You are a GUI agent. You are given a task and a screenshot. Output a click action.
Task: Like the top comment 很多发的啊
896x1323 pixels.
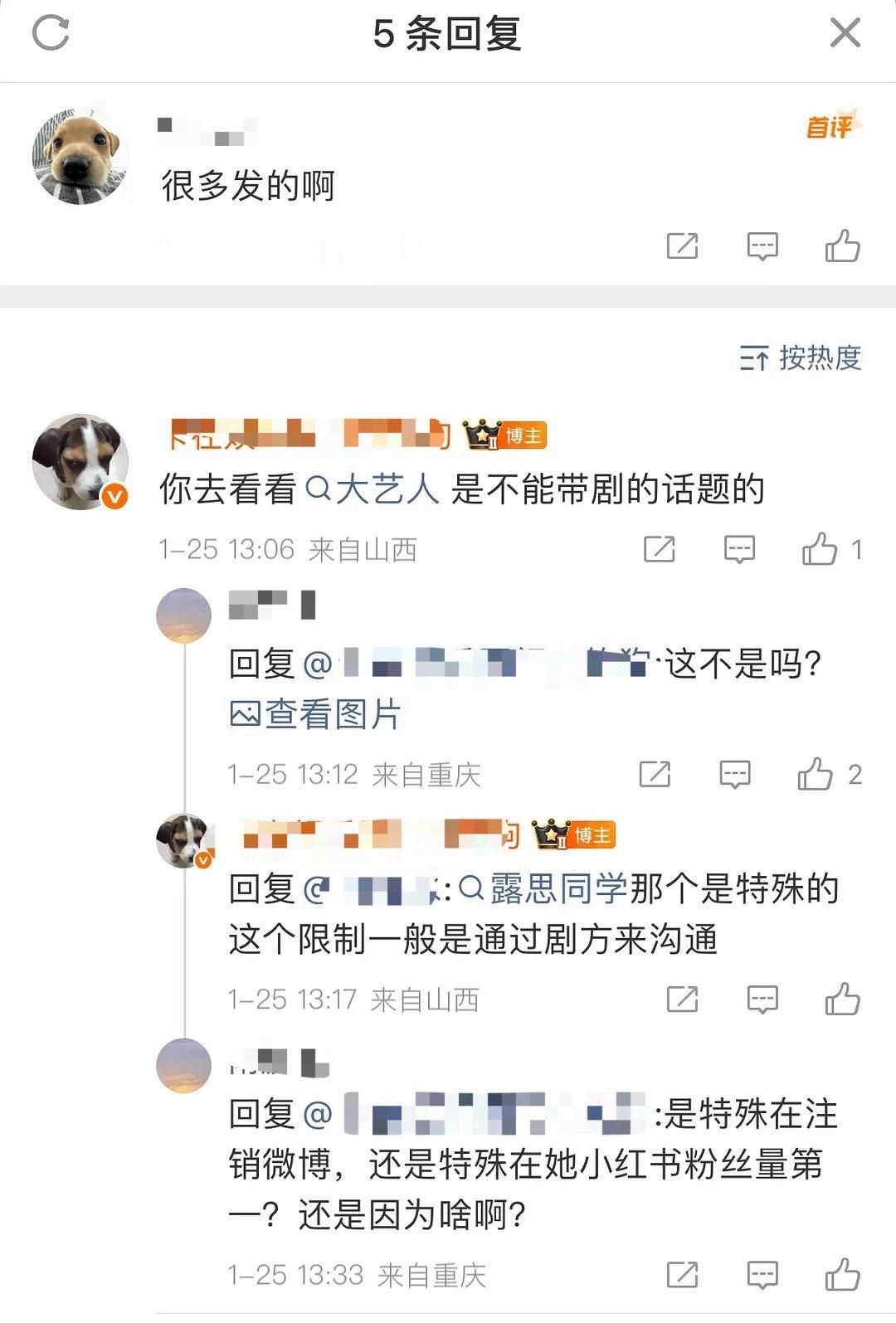tap(842, 246)
